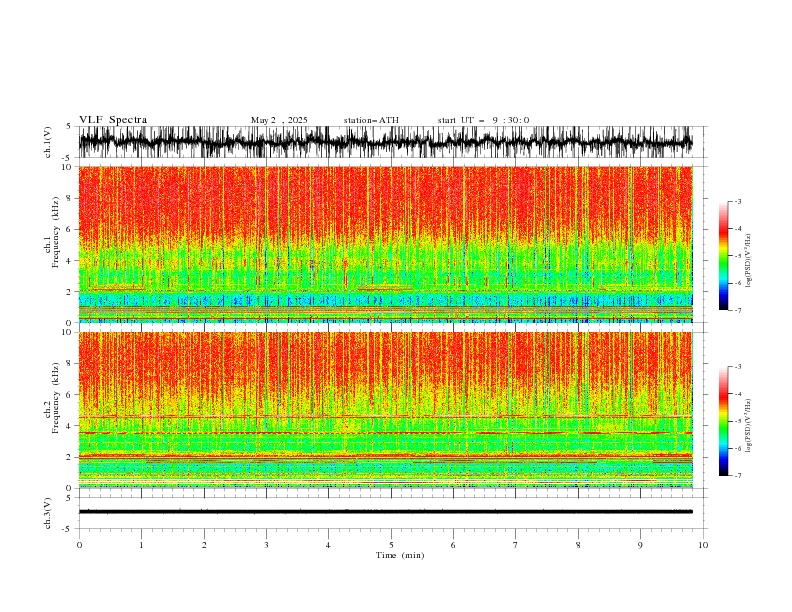
Task: Click the "Time (min)" axis label
Action: (x=400, y=555)
